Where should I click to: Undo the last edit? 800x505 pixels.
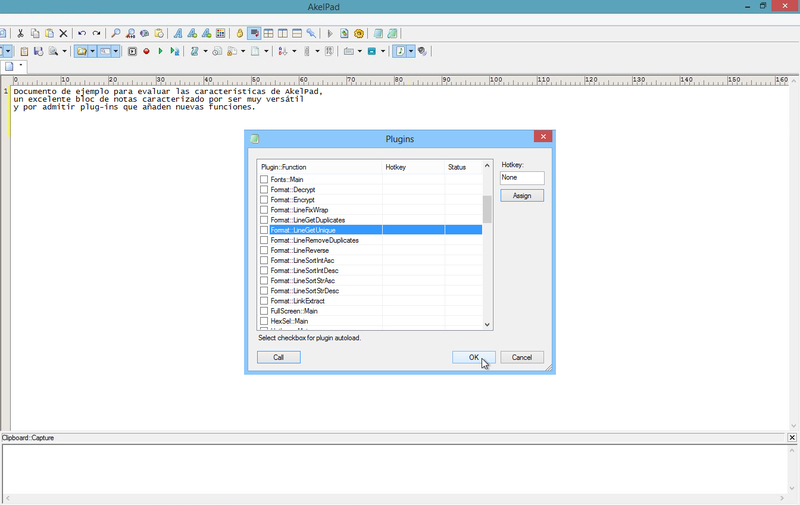pos(82,34)
